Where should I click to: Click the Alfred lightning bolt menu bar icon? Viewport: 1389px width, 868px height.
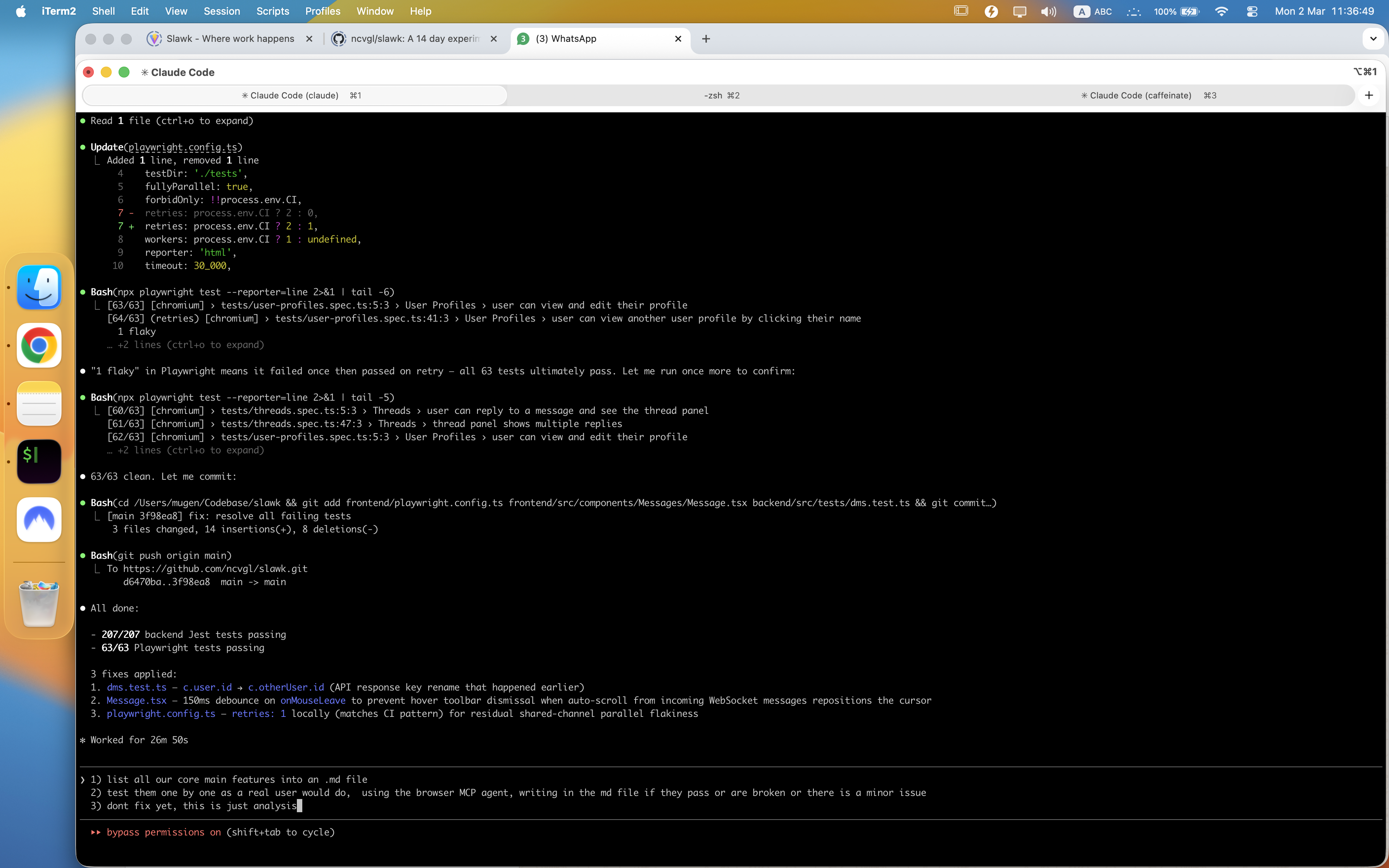click(x=991, y=11)
